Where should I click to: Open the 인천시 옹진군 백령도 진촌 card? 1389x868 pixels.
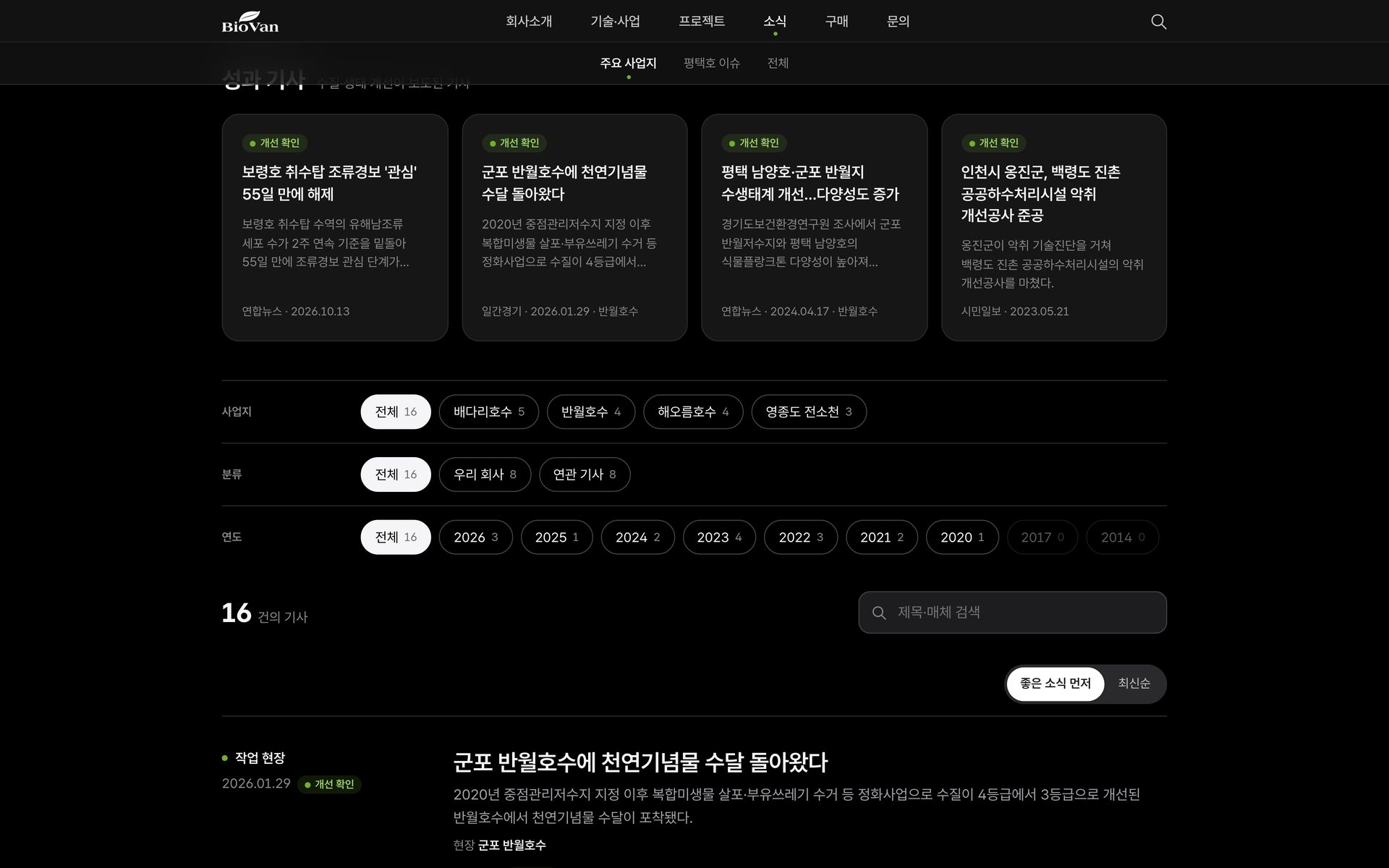point(1053,227)
